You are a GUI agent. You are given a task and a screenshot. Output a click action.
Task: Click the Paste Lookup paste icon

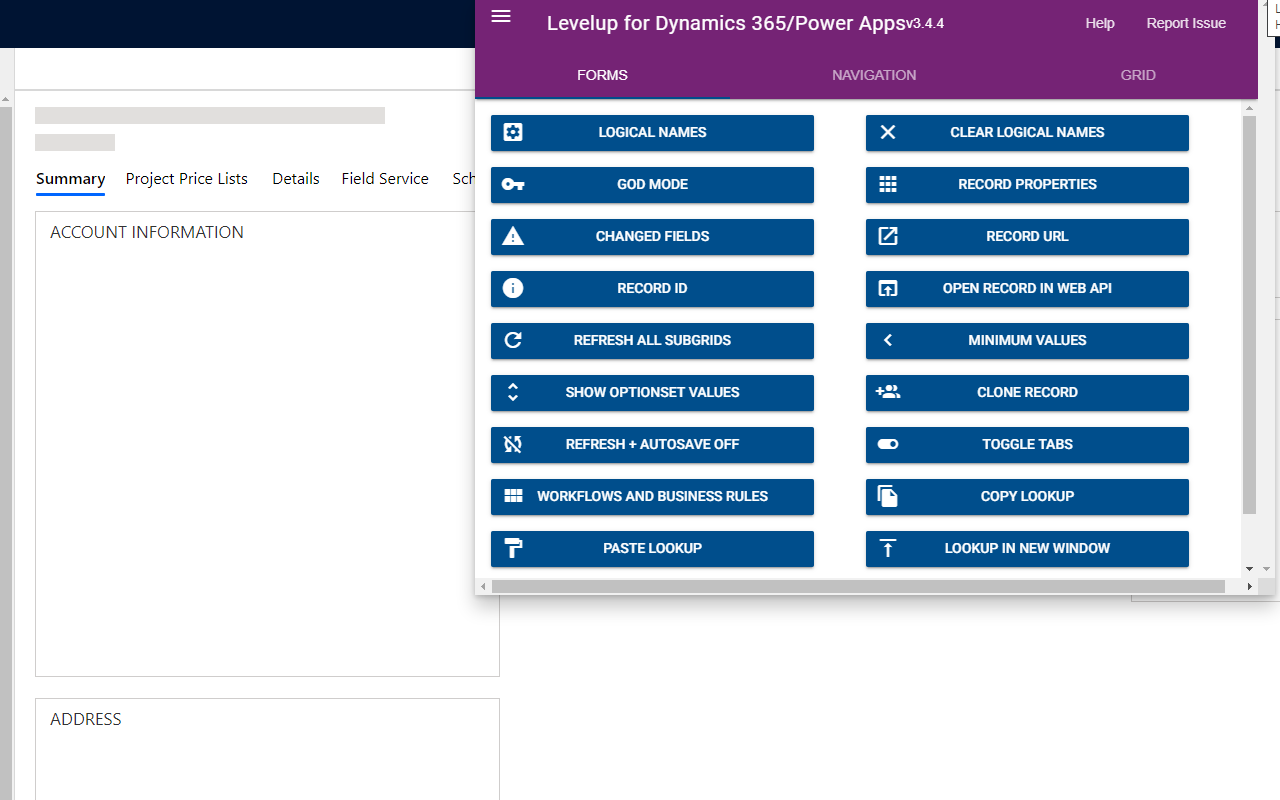[x=513, y=548]
